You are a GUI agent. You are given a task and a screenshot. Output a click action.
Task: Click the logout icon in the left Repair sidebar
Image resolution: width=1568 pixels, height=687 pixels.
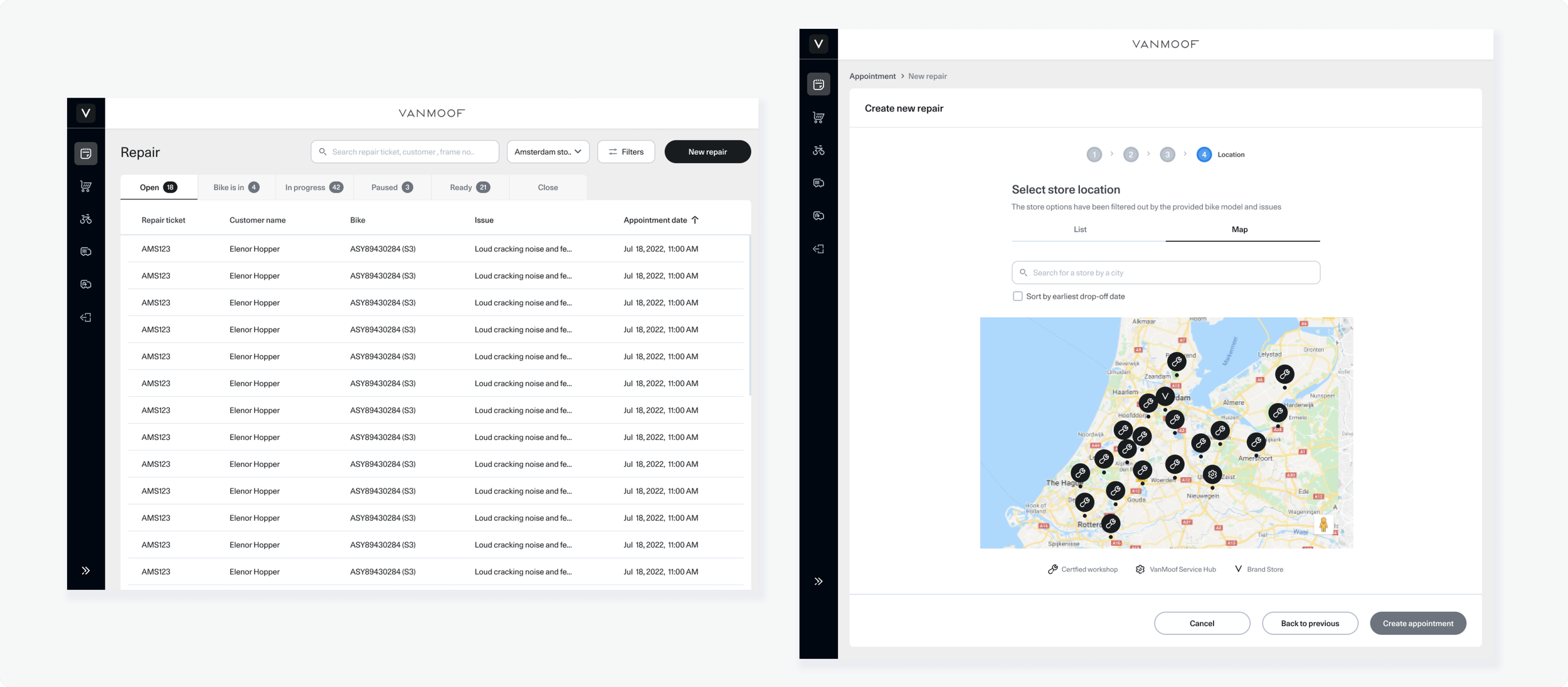click(86, 318)
